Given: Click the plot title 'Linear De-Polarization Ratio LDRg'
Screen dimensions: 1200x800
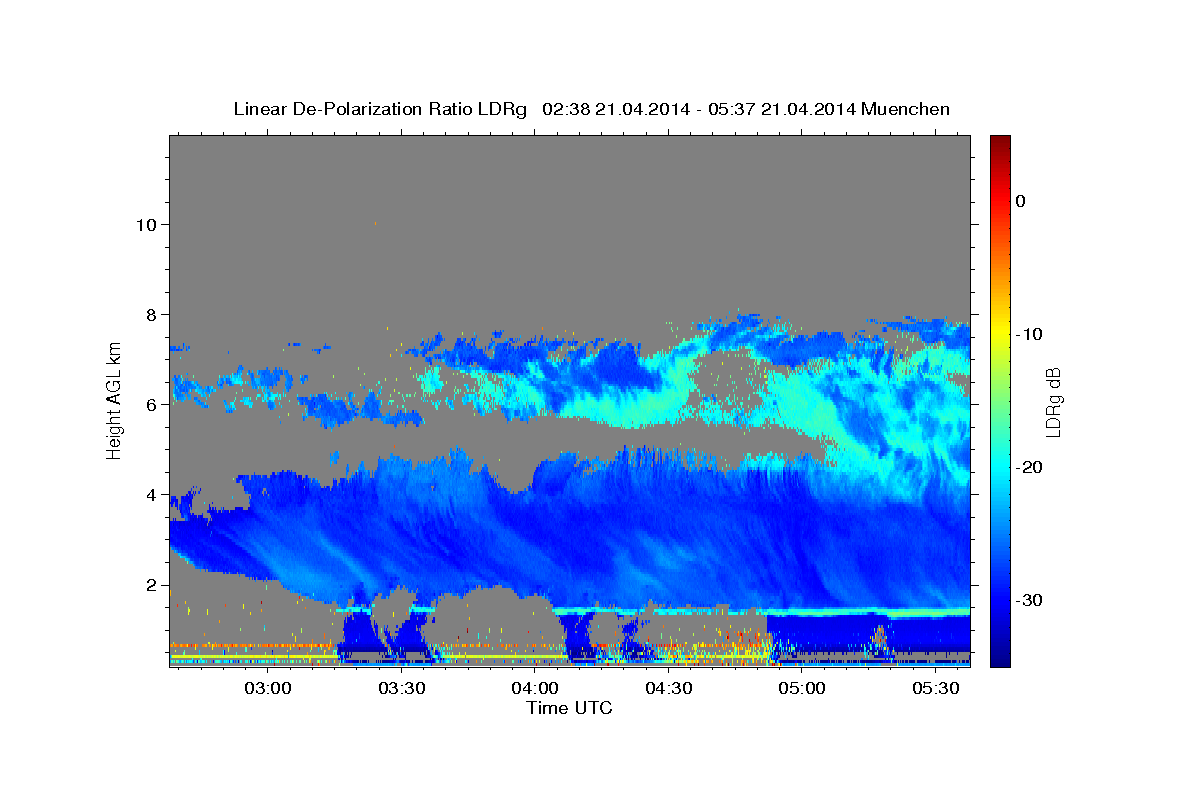Looking at the screenshot, I should tap(379, 109).
